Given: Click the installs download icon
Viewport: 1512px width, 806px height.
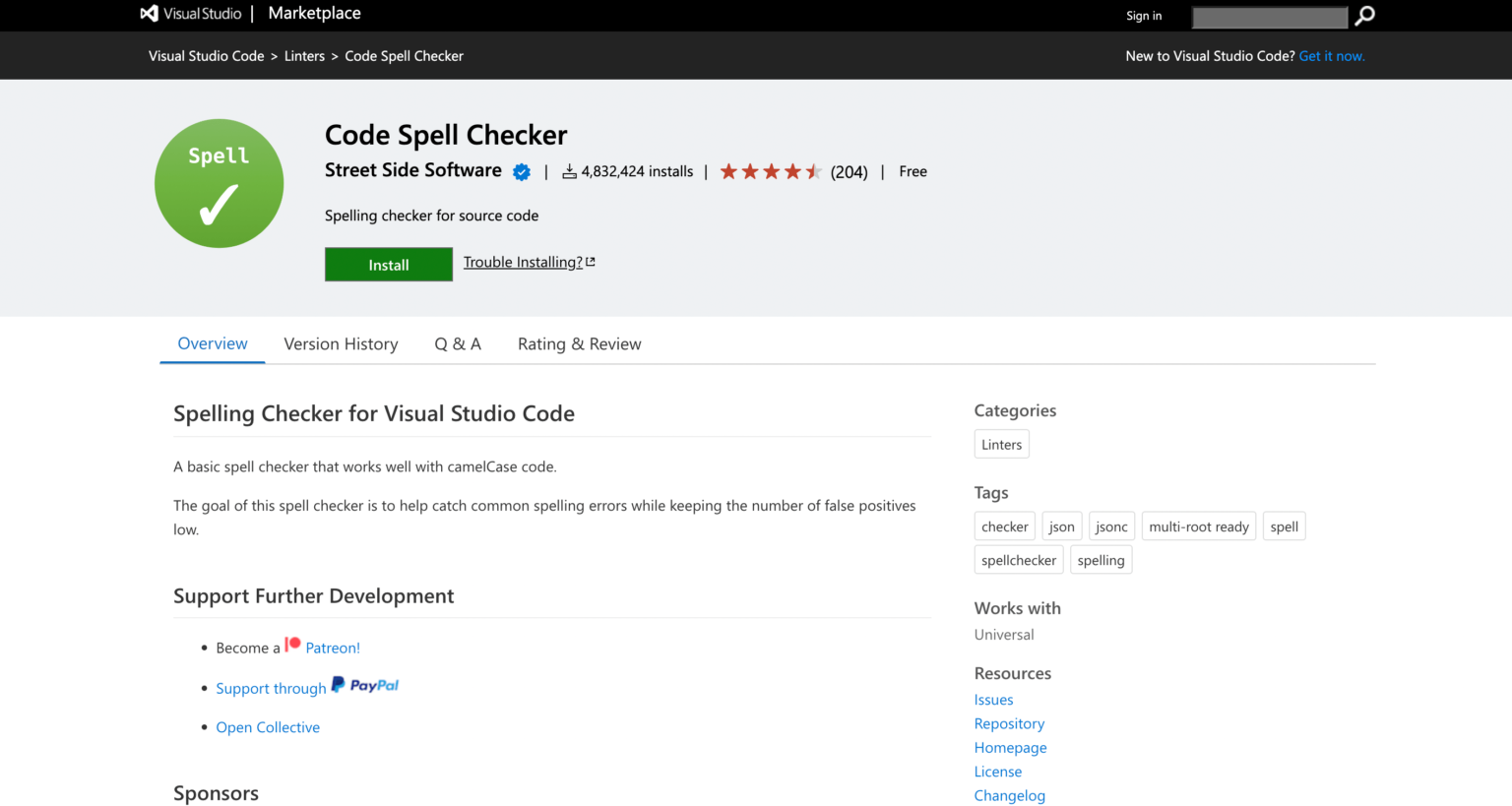Looking at the screenshot, I should click(x=568, y=170).
